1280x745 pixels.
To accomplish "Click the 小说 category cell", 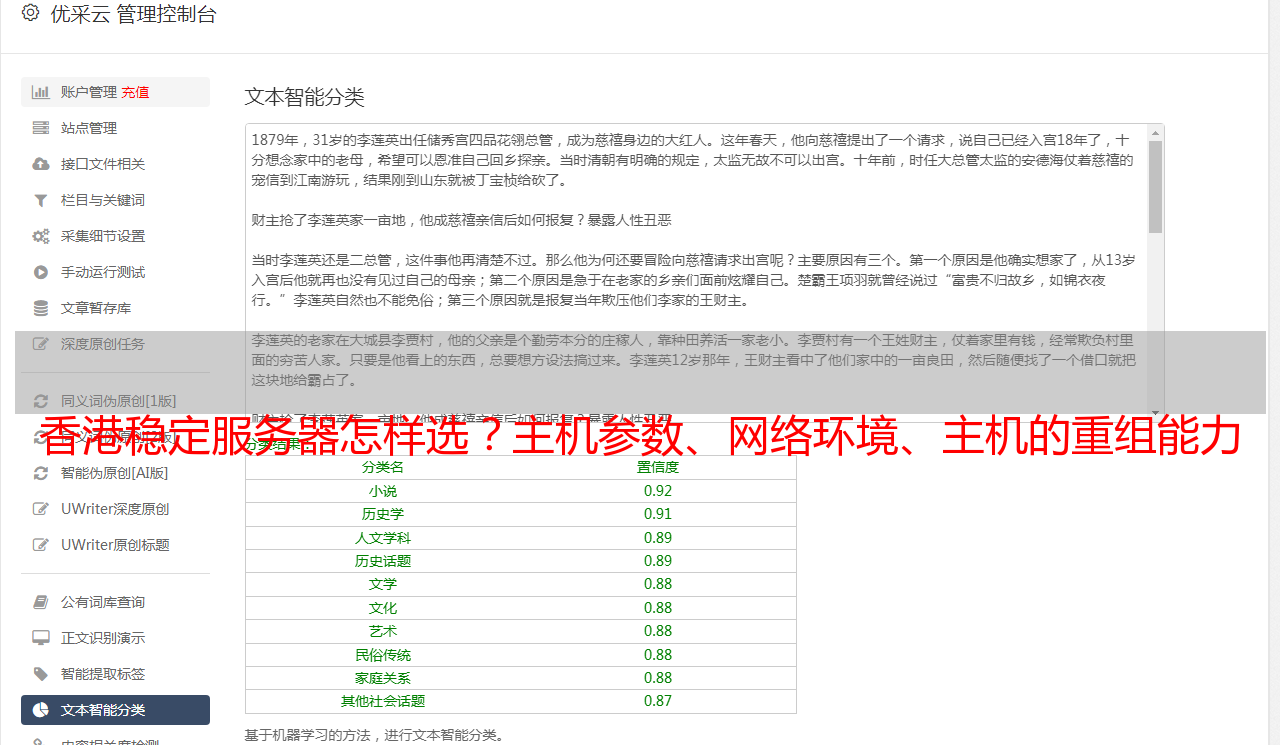I will pyautogui.click(x=383, y=491).
